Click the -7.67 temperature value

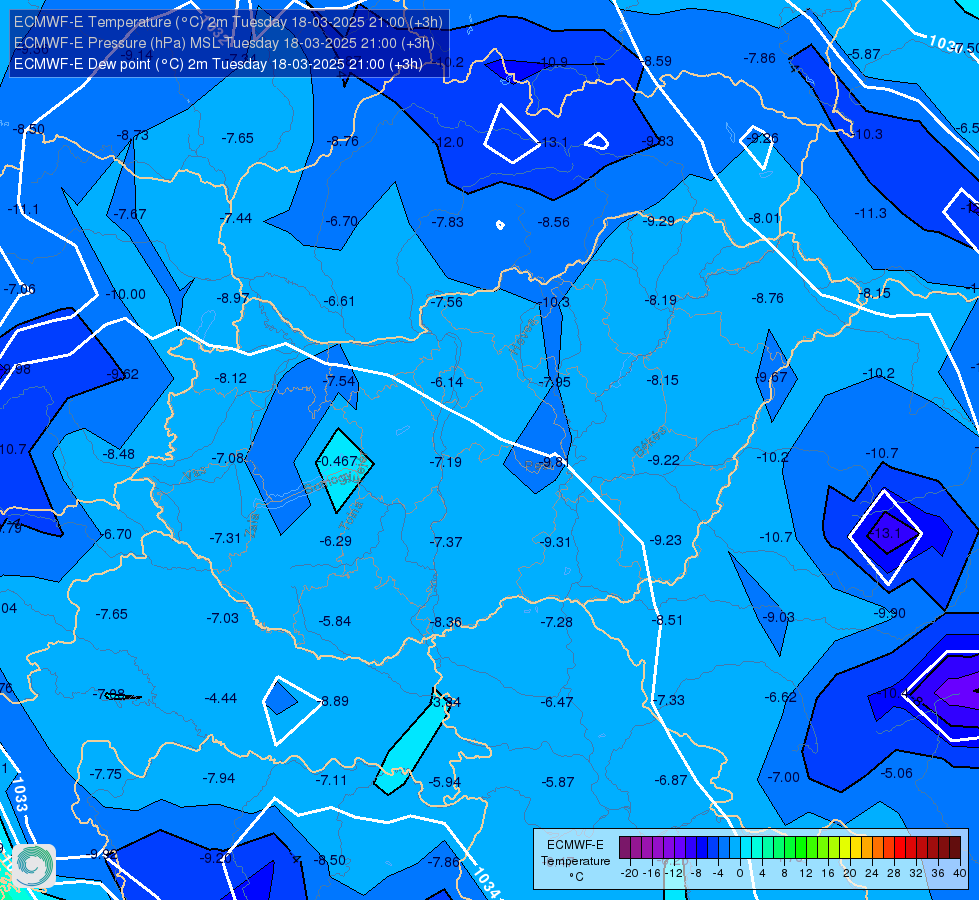130,214
